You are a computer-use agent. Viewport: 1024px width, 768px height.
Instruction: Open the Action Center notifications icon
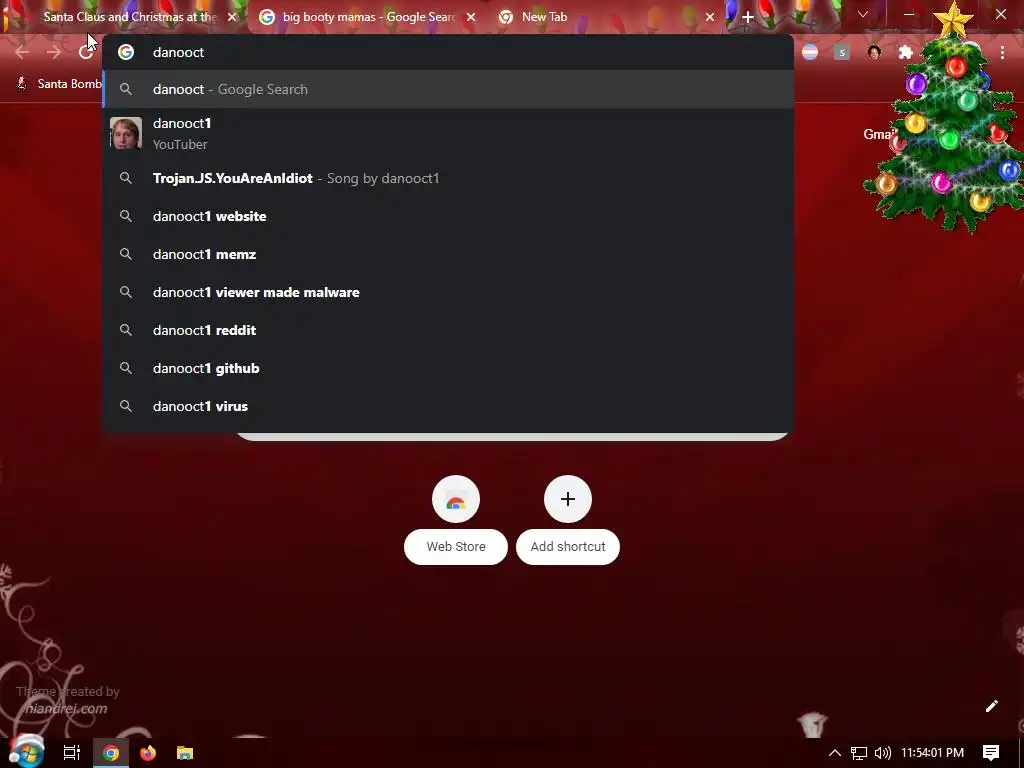click(991, 753)
